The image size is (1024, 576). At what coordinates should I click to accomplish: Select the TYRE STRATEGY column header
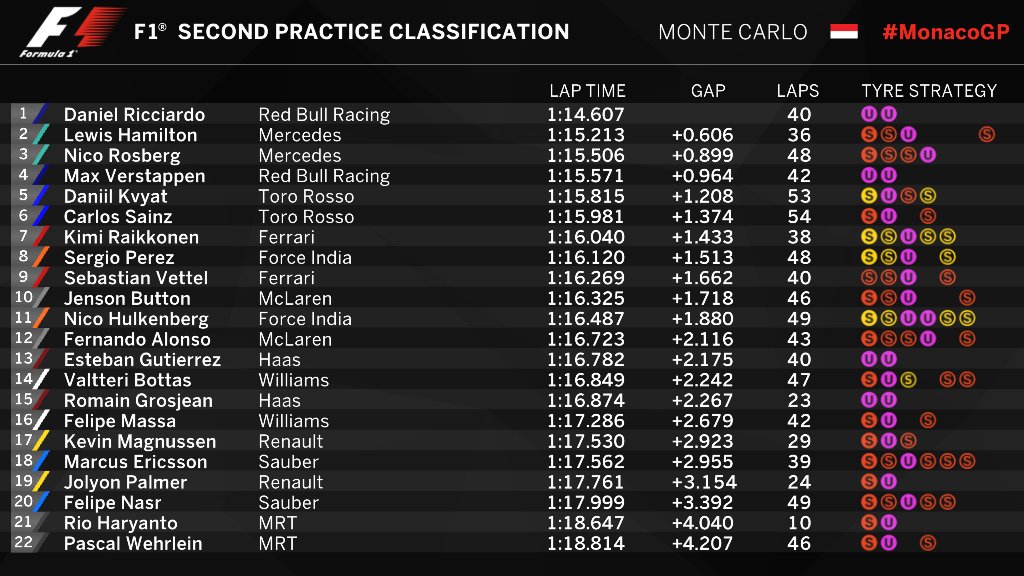[929, 91]
